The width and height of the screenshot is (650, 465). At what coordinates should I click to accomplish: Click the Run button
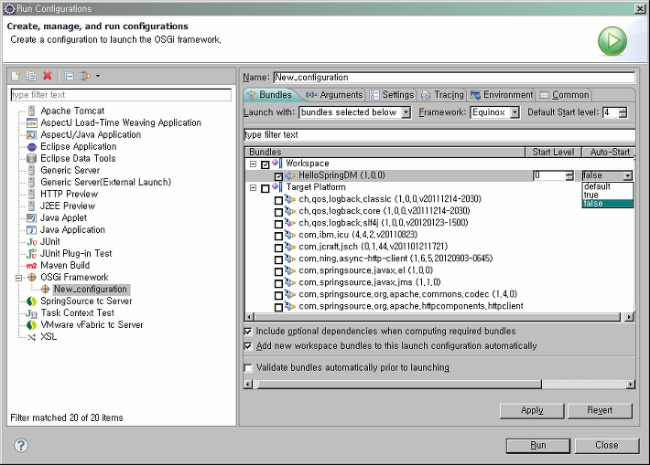[538, 446]
